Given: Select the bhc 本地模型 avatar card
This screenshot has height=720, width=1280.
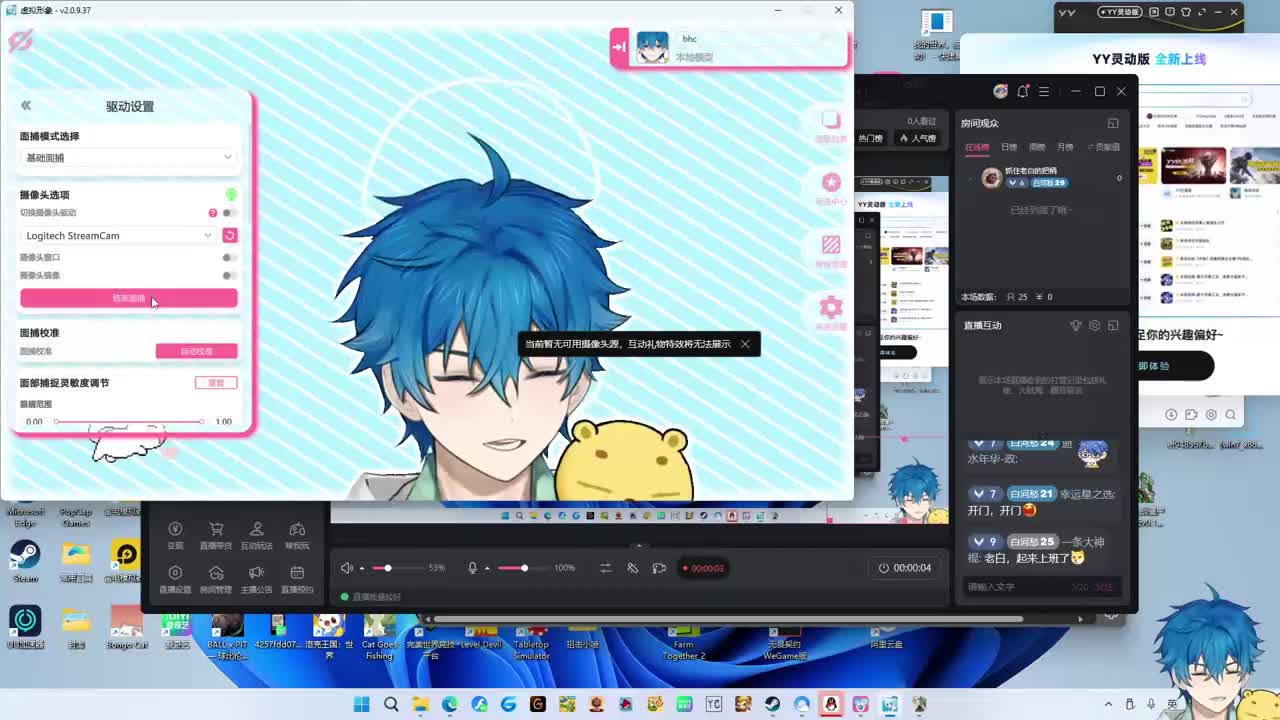Looking at the screenshot, I should [x=738, y=47].
